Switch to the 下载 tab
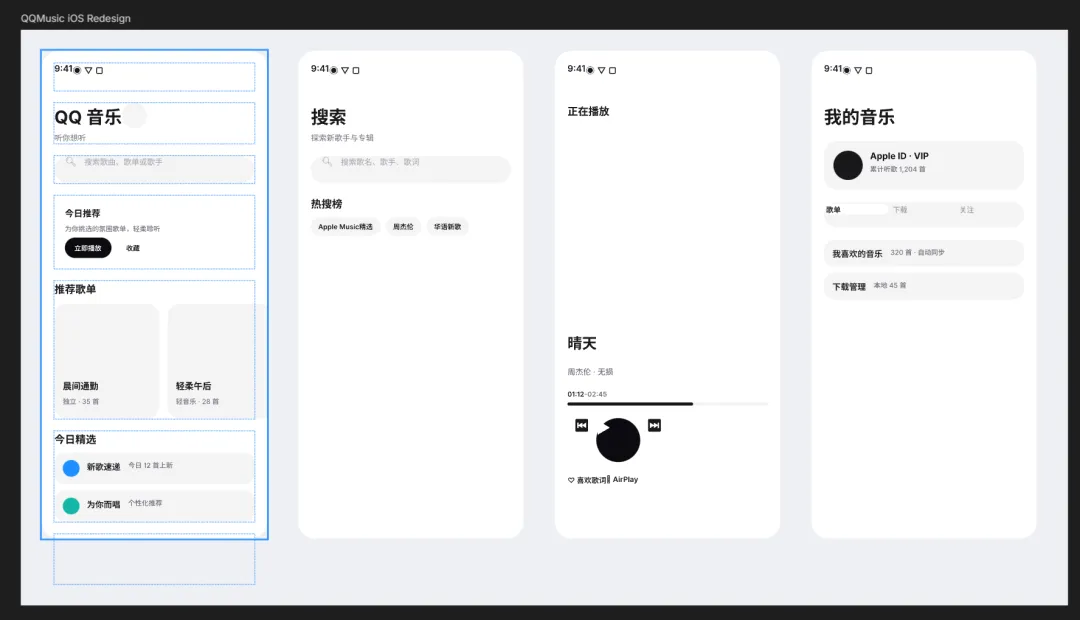The image size is (1080, 620). (x=900, y=209)
